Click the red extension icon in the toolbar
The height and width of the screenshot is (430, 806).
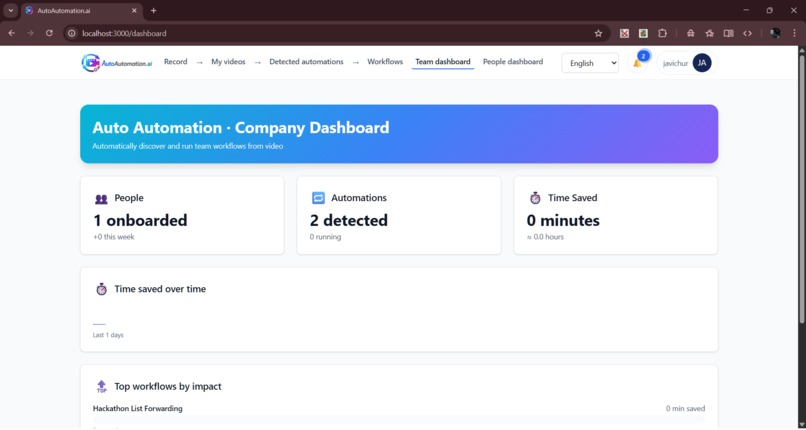pos(624,33)
